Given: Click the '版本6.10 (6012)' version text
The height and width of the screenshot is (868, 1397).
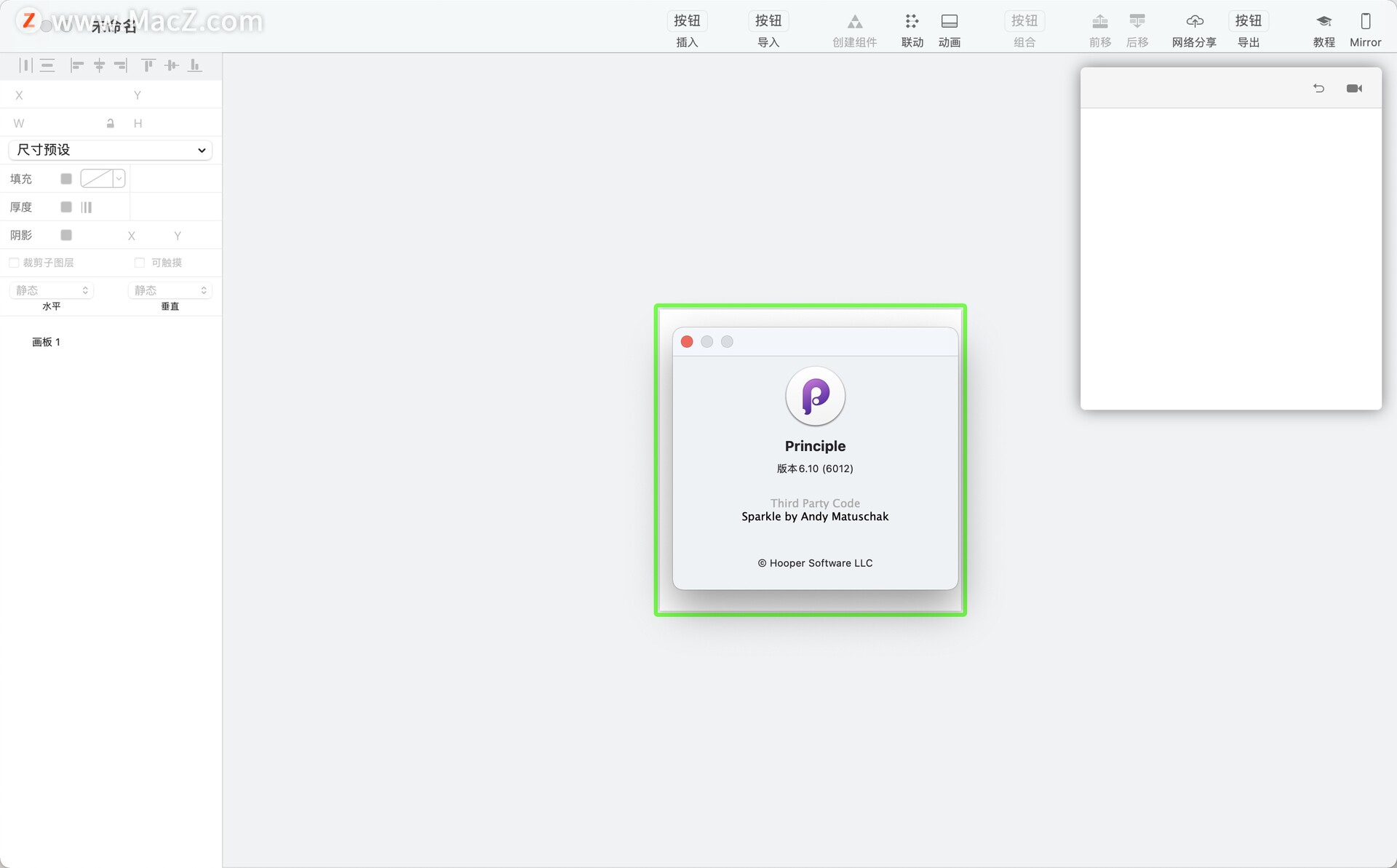Looking at the screenshot, I should (815, 469).
